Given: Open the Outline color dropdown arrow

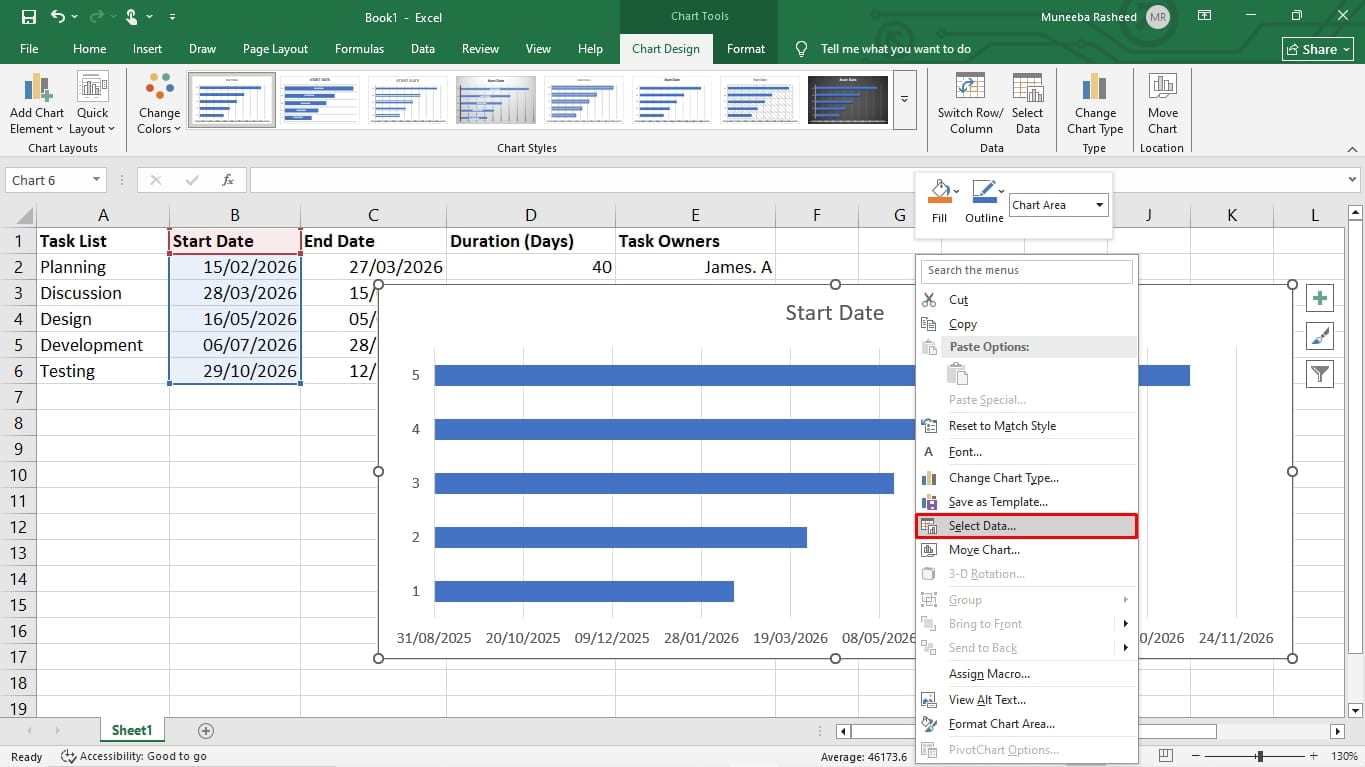Looking at the screenshot, I should pos(1001,190).
